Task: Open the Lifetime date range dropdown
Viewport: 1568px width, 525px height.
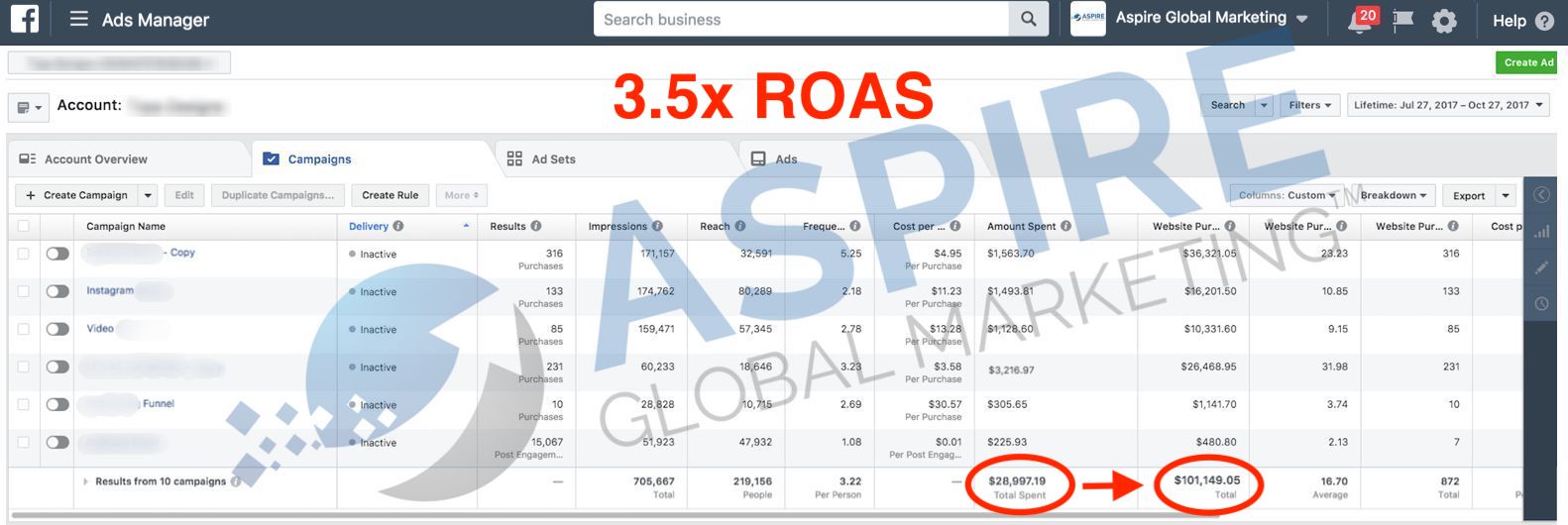Action: tap(1448, 105)
